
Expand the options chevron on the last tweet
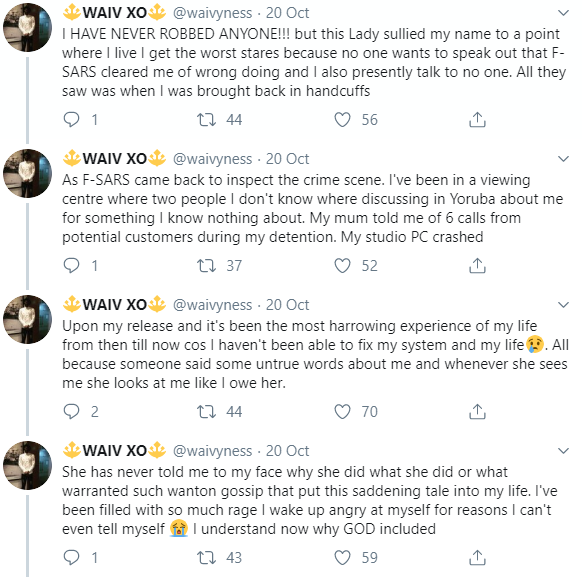click(x=563, y=451)
